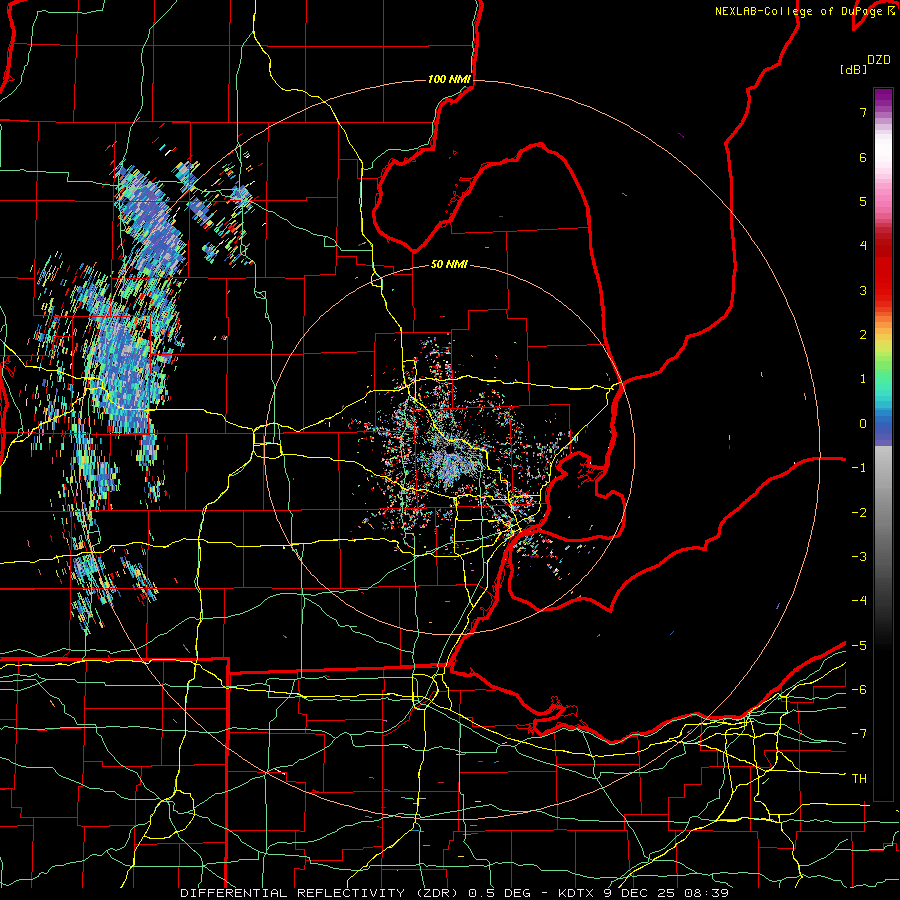900x900 pixels.
Task: Click the 0 value on the dB scale
Action: click(x=863, y=424)
